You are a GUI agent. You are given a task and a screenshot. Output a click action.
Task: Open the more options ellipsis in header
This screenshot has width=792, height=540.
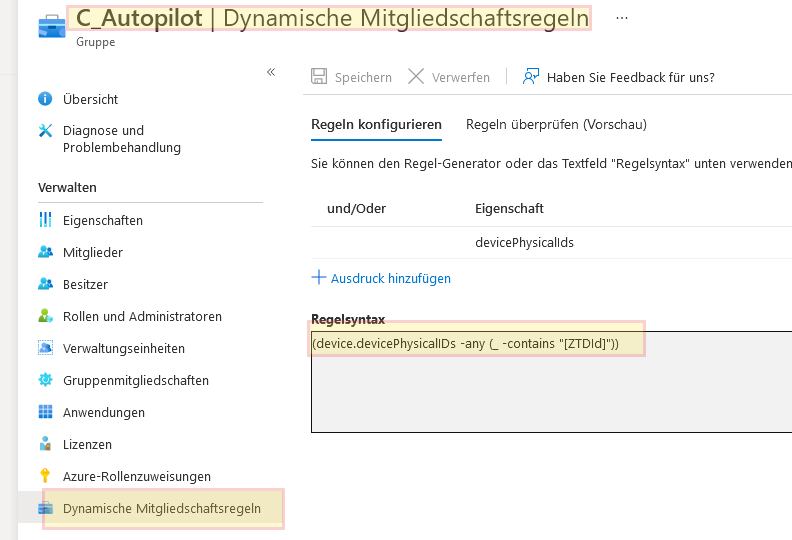coord(622,18)
